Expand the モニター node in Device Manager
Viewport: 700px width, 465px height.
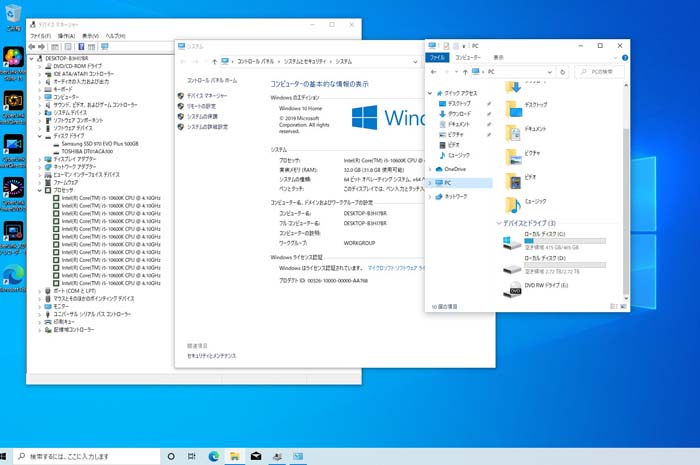click(40, 307)
